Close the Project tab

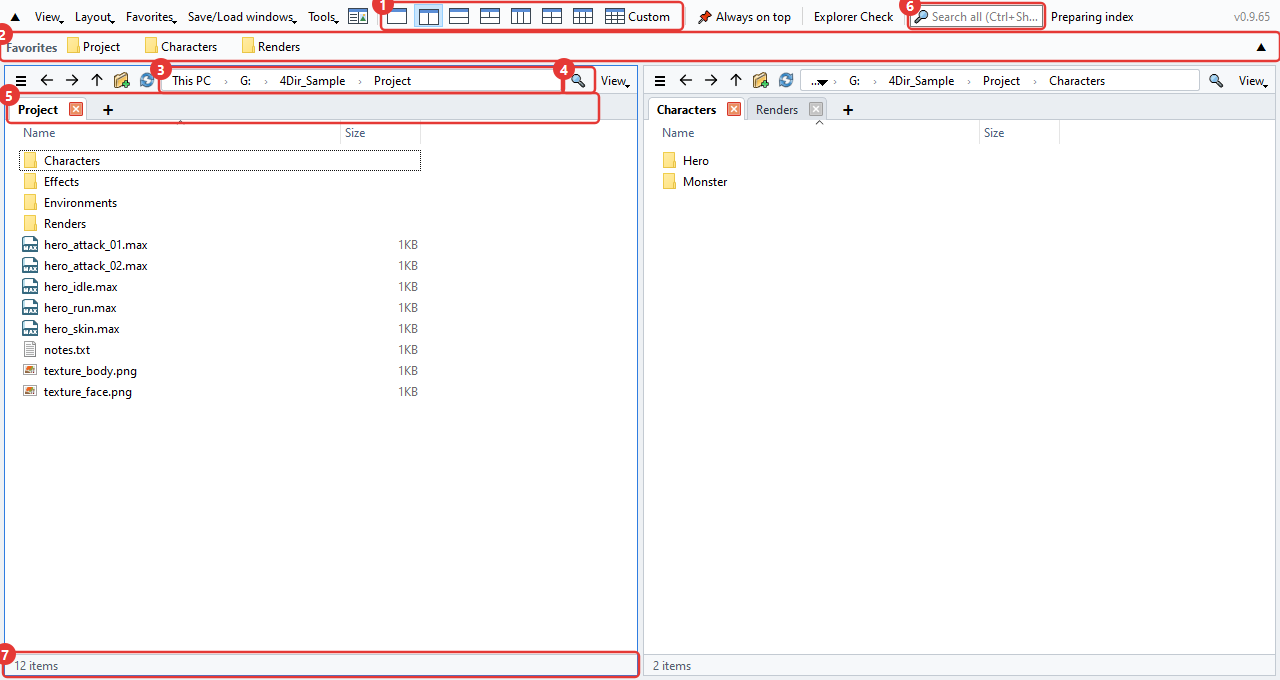(x=76, y=109)
